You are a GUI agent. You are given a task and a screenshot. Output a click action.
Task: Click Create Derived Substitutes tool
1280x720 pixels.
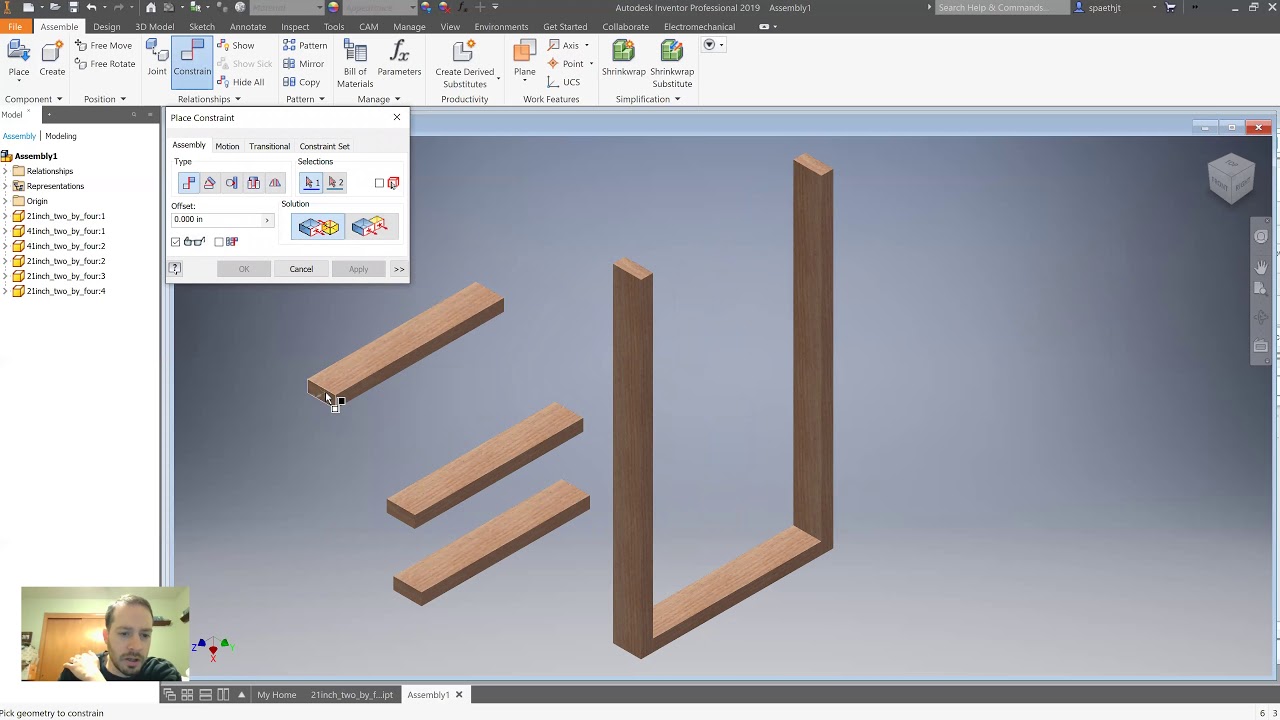(465, 65)
